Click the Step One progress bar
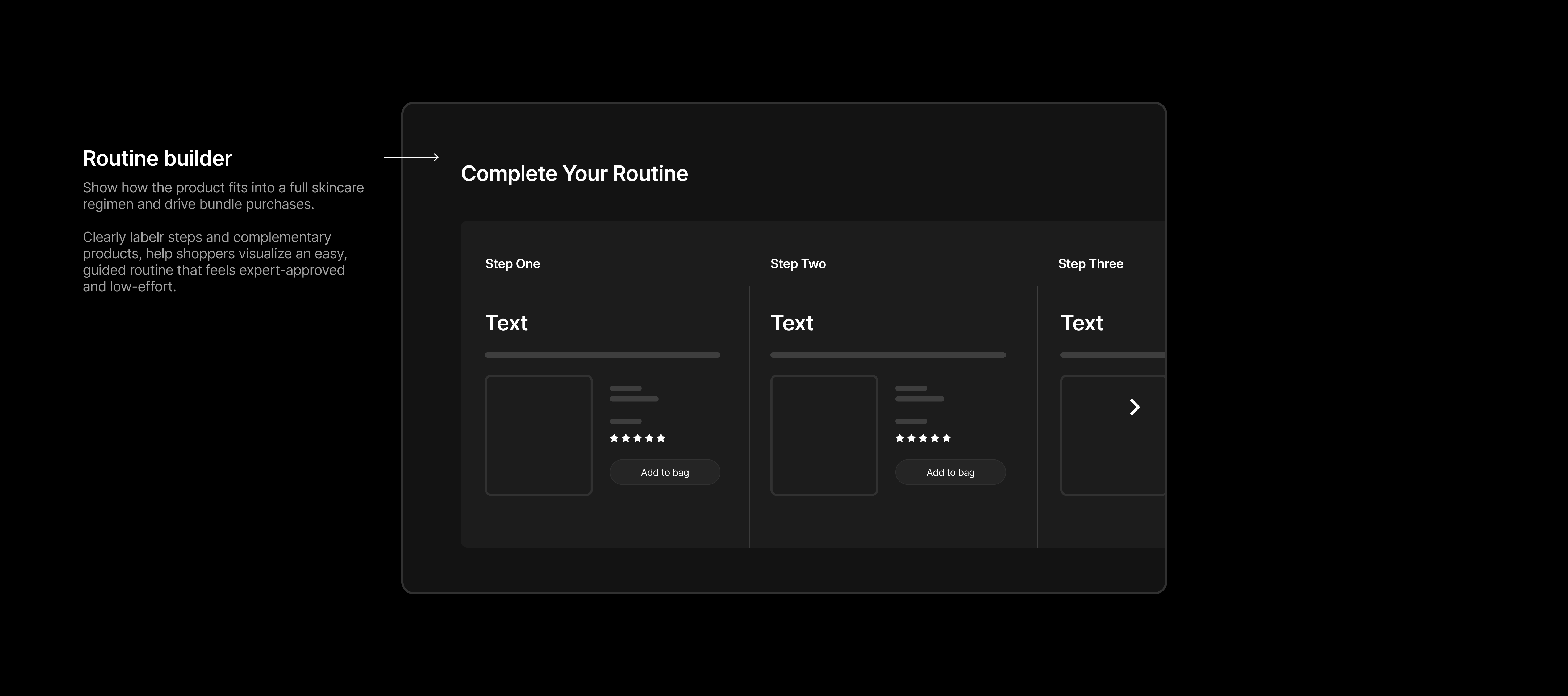This screenshot has width=1568, height=696. point(602,354)
